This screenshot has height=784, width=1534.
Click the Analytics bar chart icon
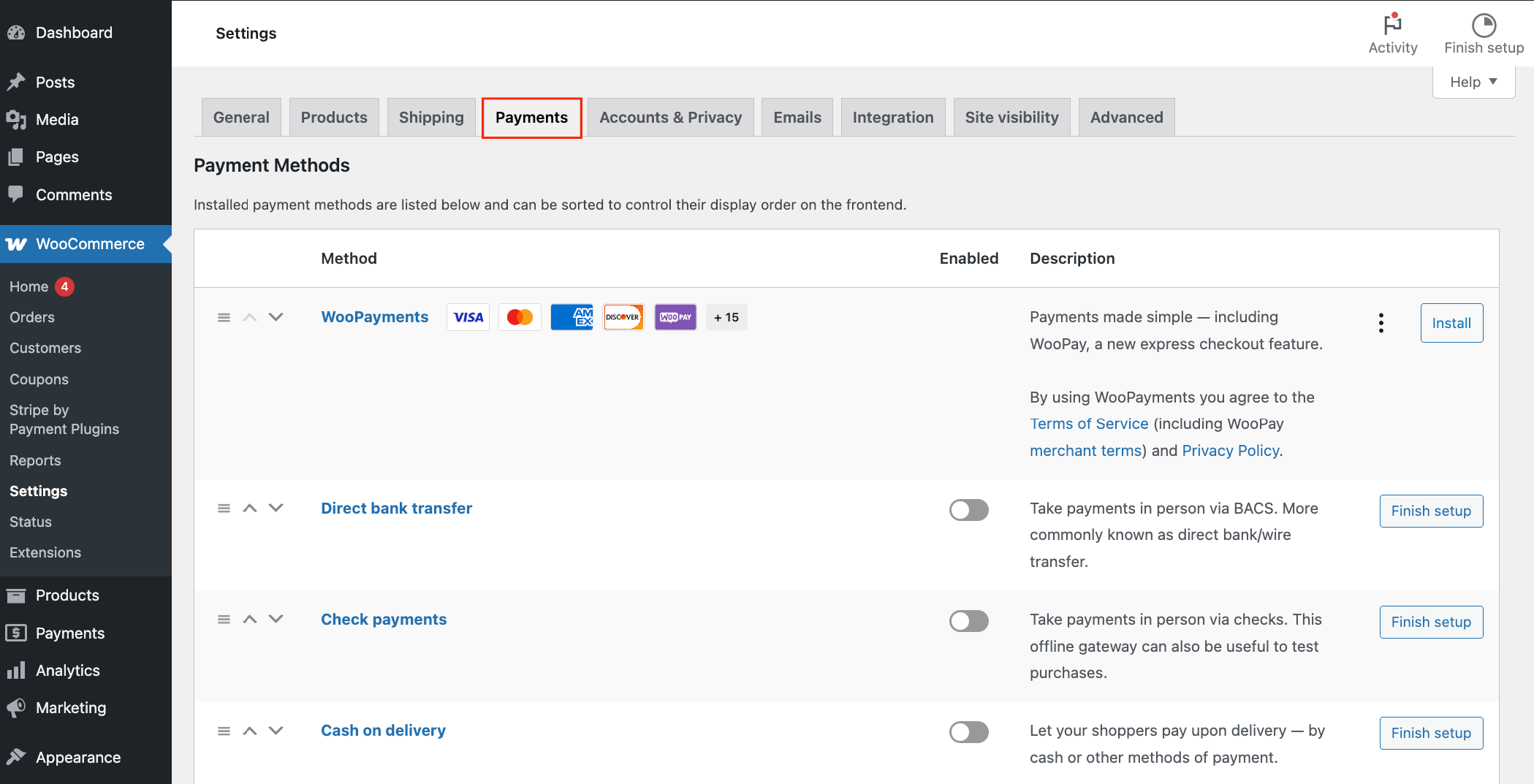(x=16, y=670)
